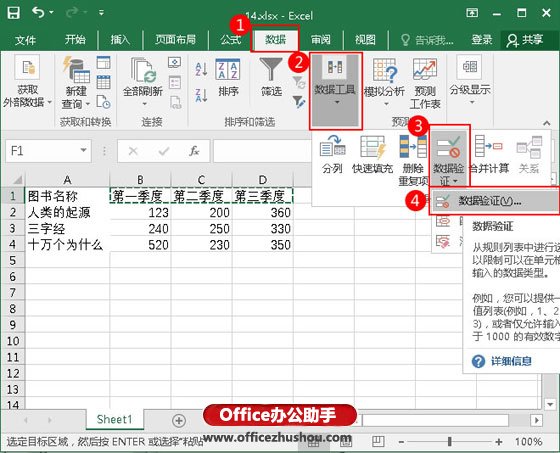The height and width of the screenshot is (453, 560).
Task: Open 新建查询 dropdown
Action: (76, 83)
